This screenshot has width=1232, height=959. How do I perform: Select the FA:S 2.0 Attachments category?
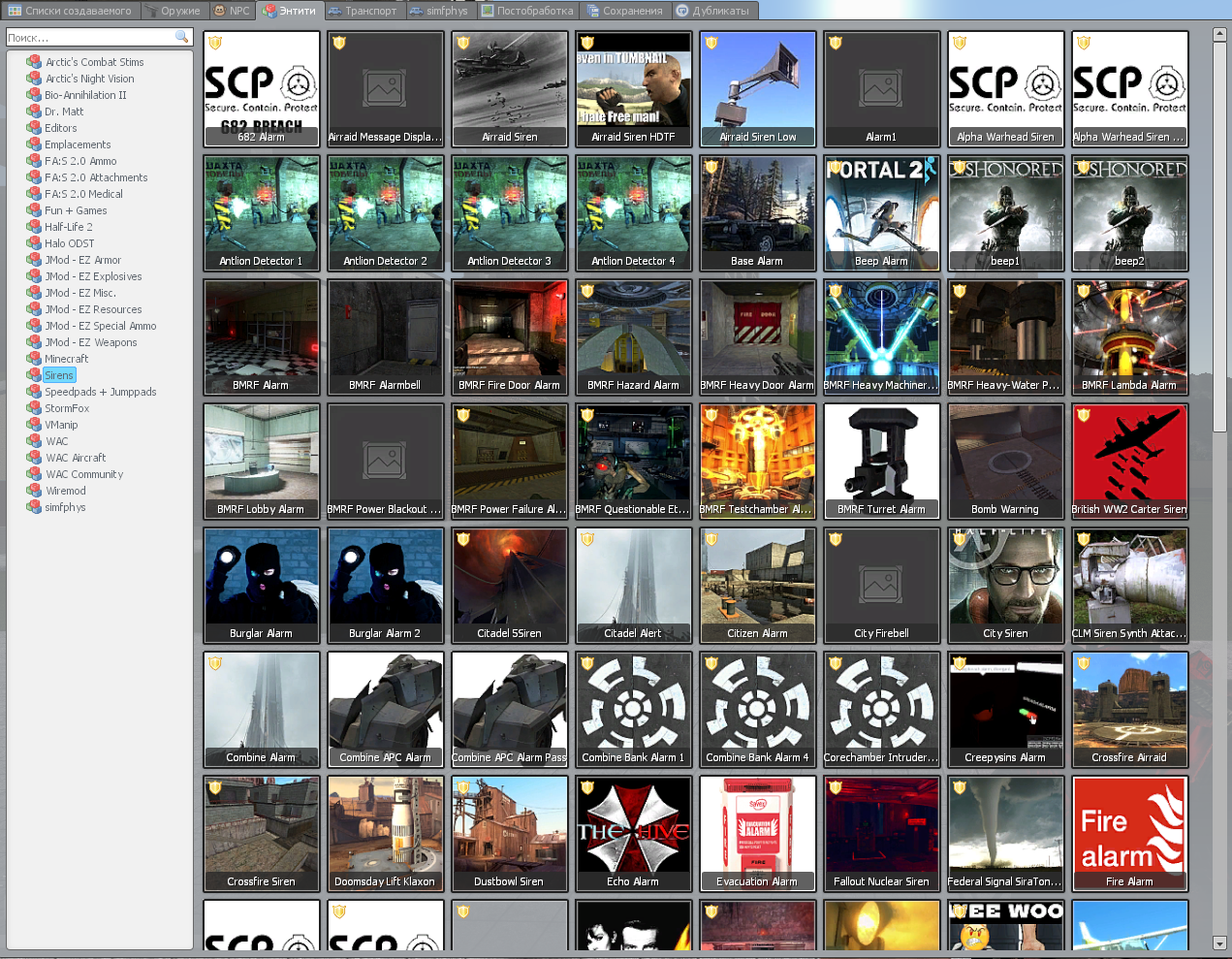[96, 177]
